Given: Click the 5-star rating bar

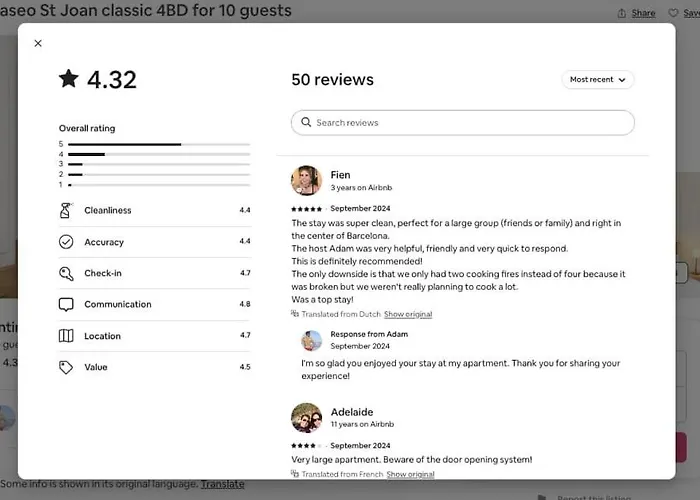Looking at the screenshot, I should click(159, 144).
